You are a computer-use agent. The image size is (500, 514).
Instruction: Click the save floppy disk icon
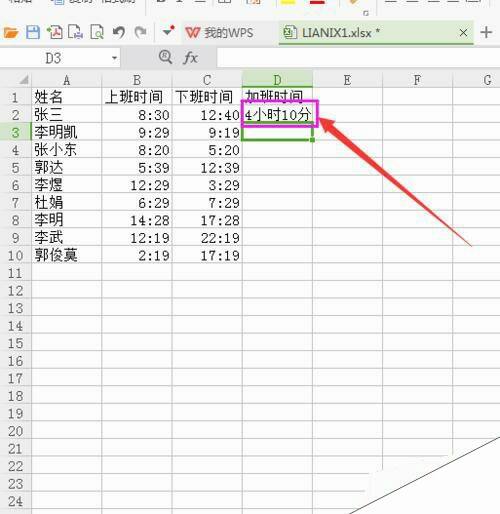(33, 33)
